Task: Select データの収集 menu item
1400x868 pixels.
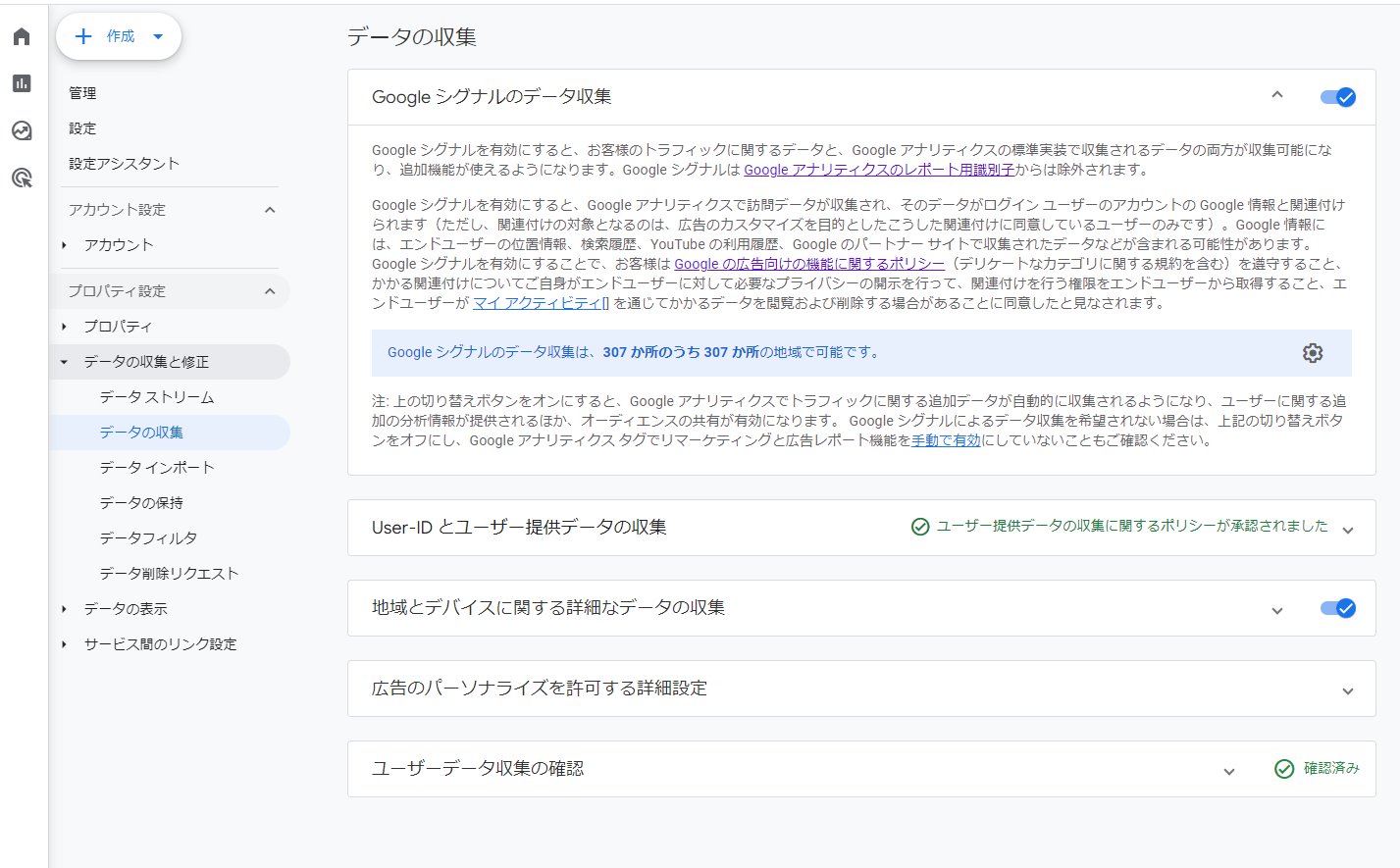Action: (x=169, y=433)
